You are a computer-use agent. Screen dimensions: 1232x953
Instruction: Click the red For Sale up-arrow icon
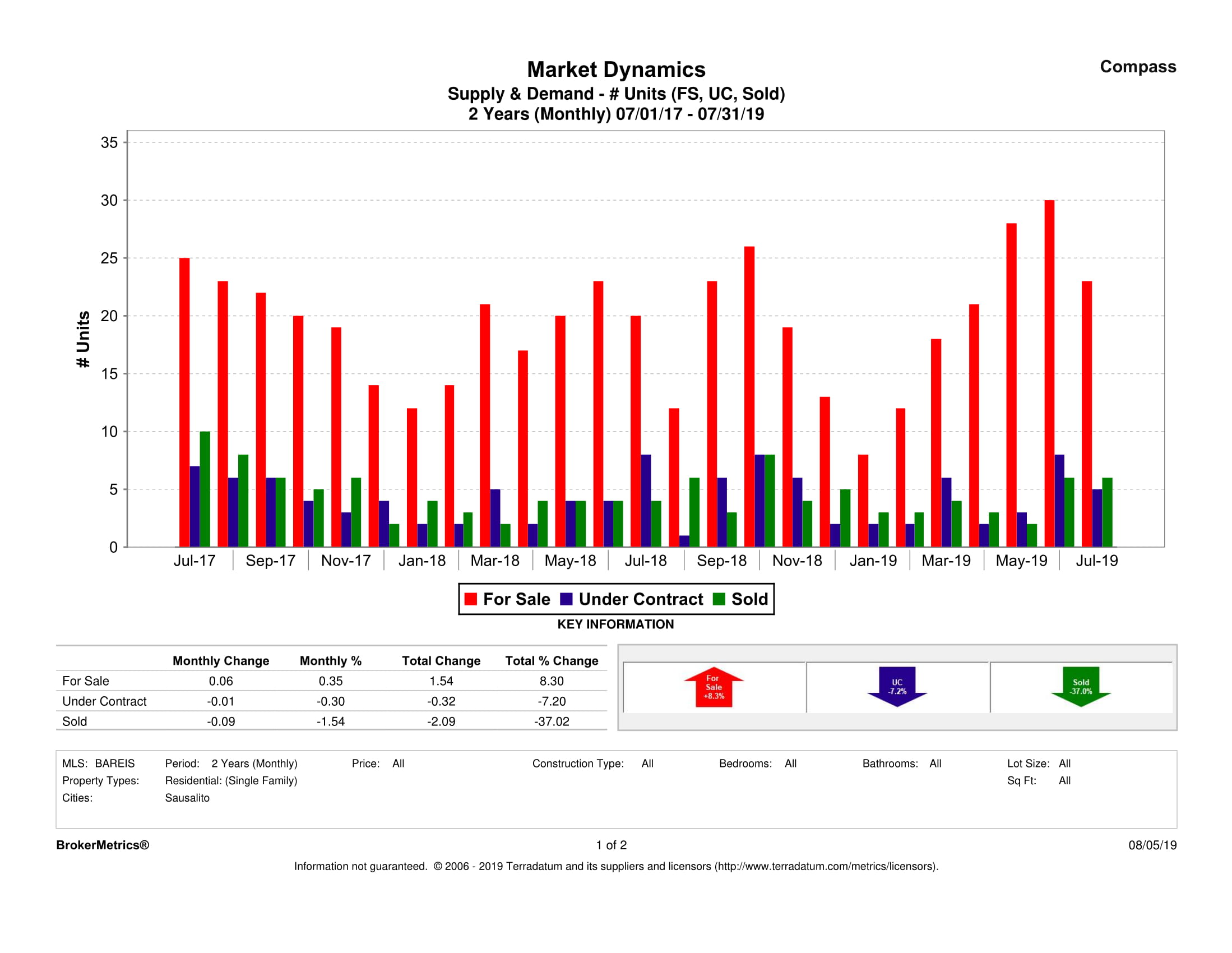714,687
